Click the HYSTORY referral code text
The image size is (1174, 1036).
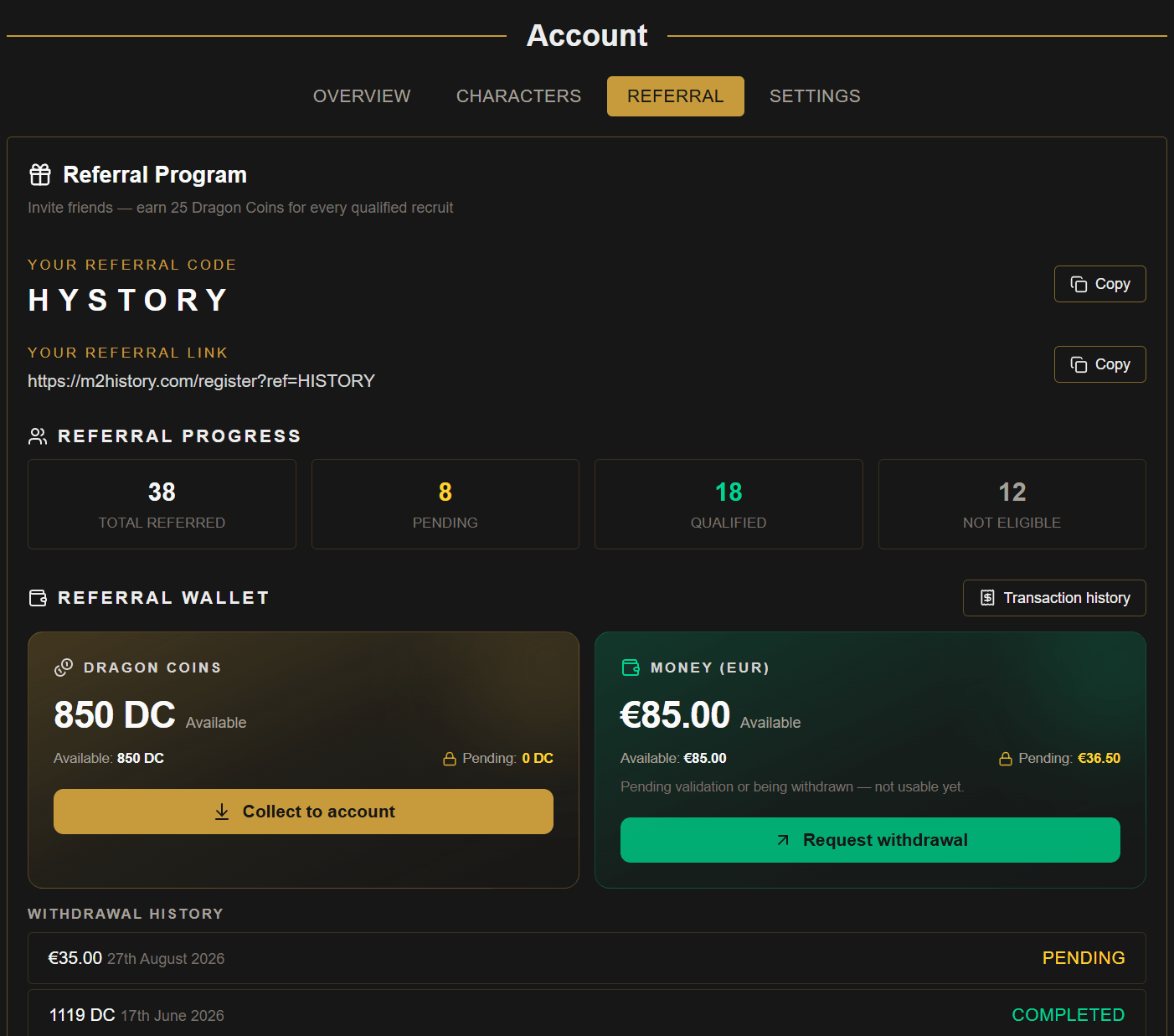pyautogui.click(x=128, y=300)
